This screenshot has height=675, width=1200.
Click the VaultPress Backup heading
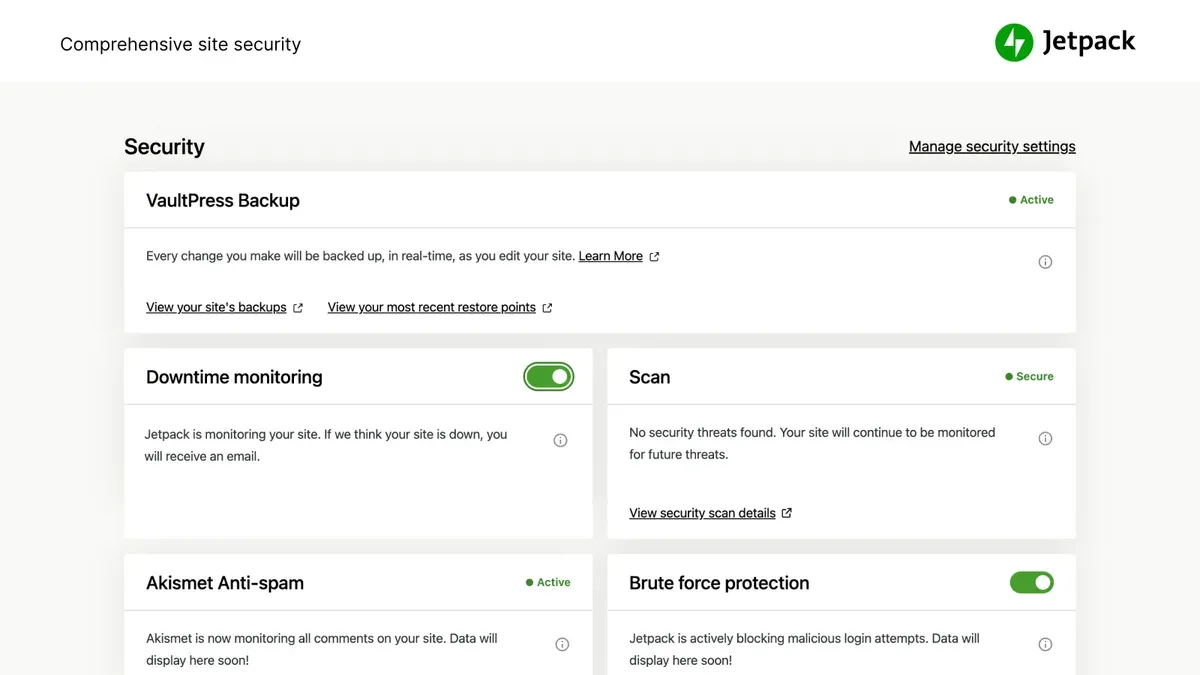(223, 200)
